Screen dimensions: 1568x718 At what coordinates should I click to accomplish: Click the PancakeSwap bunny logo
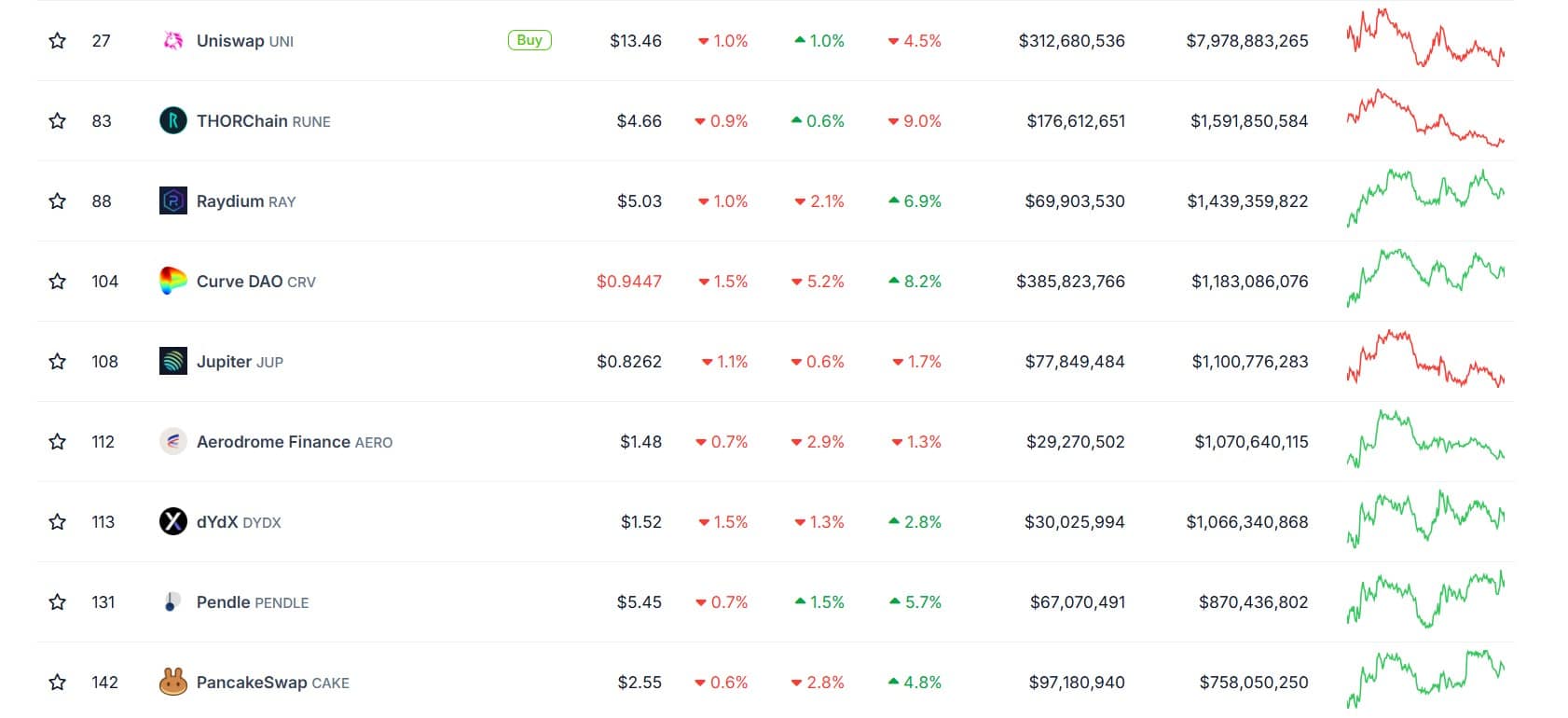[173, 683]
